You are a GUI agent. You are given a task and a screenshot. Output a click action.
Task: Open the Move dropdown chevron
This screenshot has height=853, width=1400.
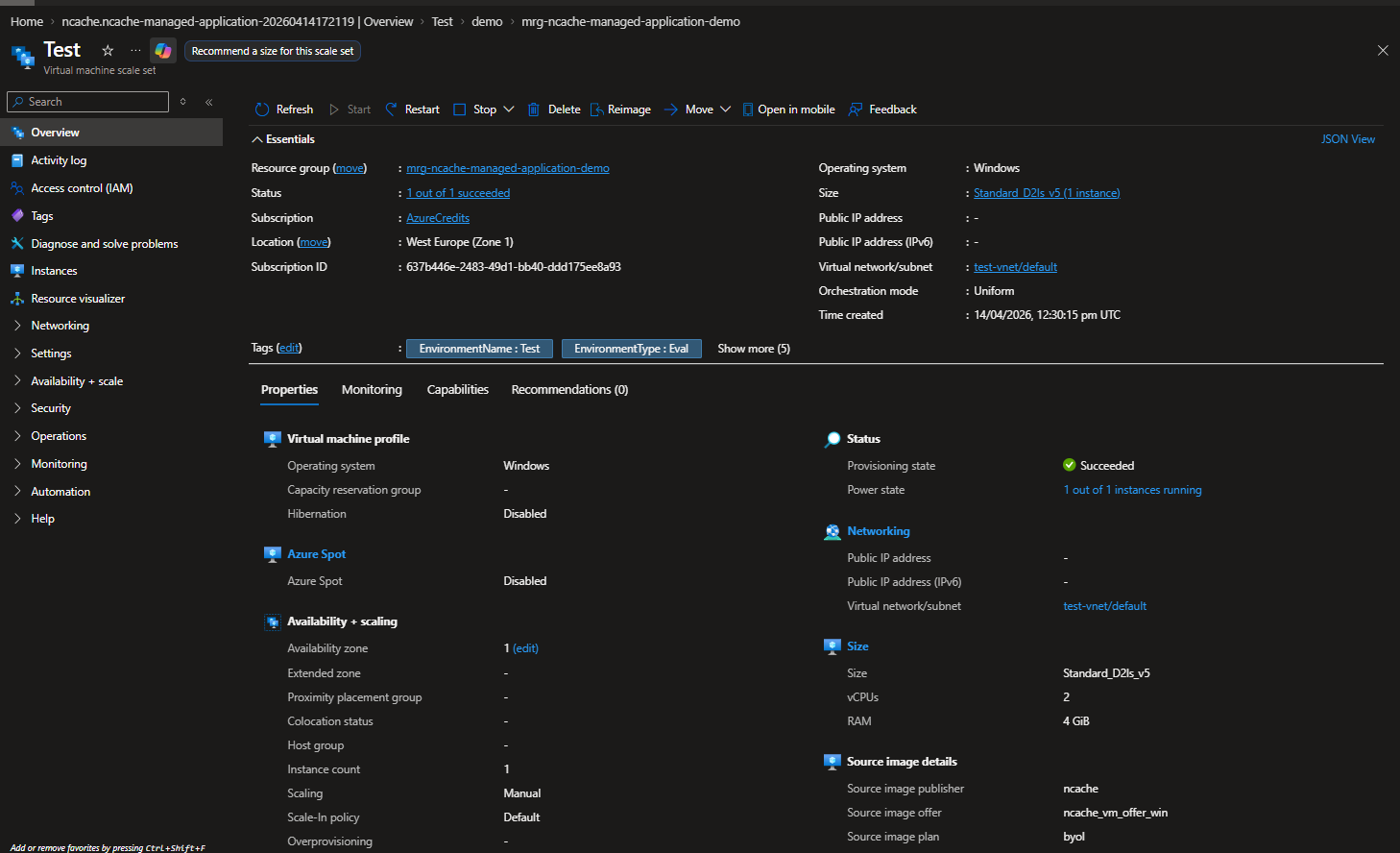point(725,110)
